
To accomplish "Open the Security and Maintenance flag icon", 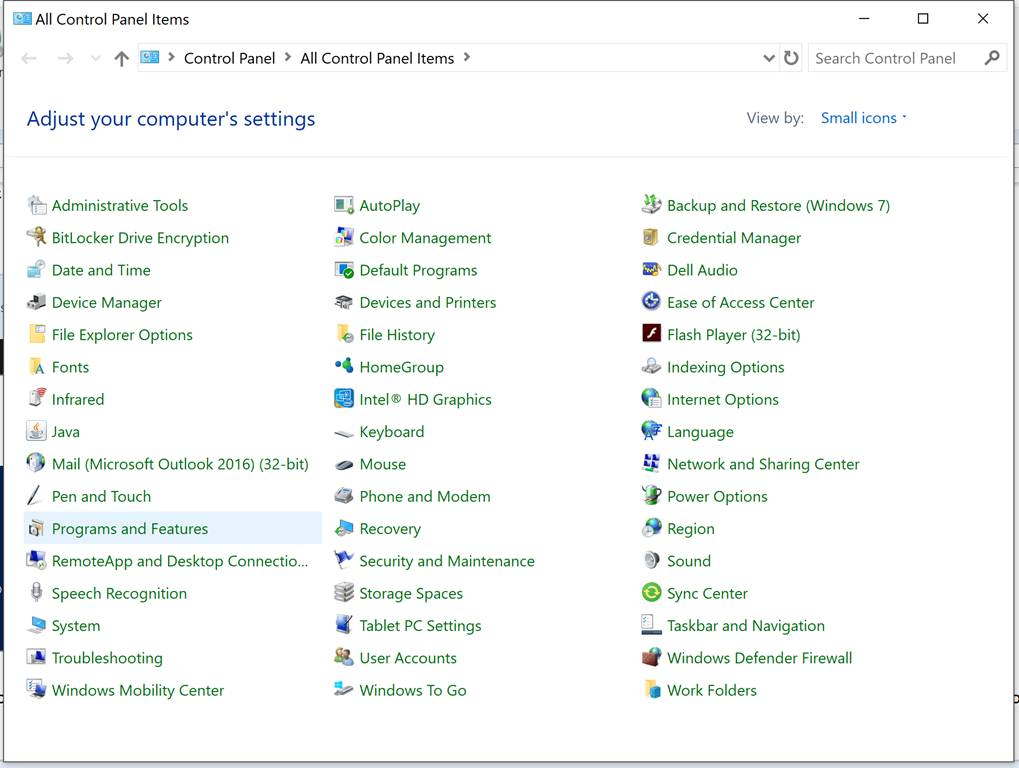I will (344, 560).
